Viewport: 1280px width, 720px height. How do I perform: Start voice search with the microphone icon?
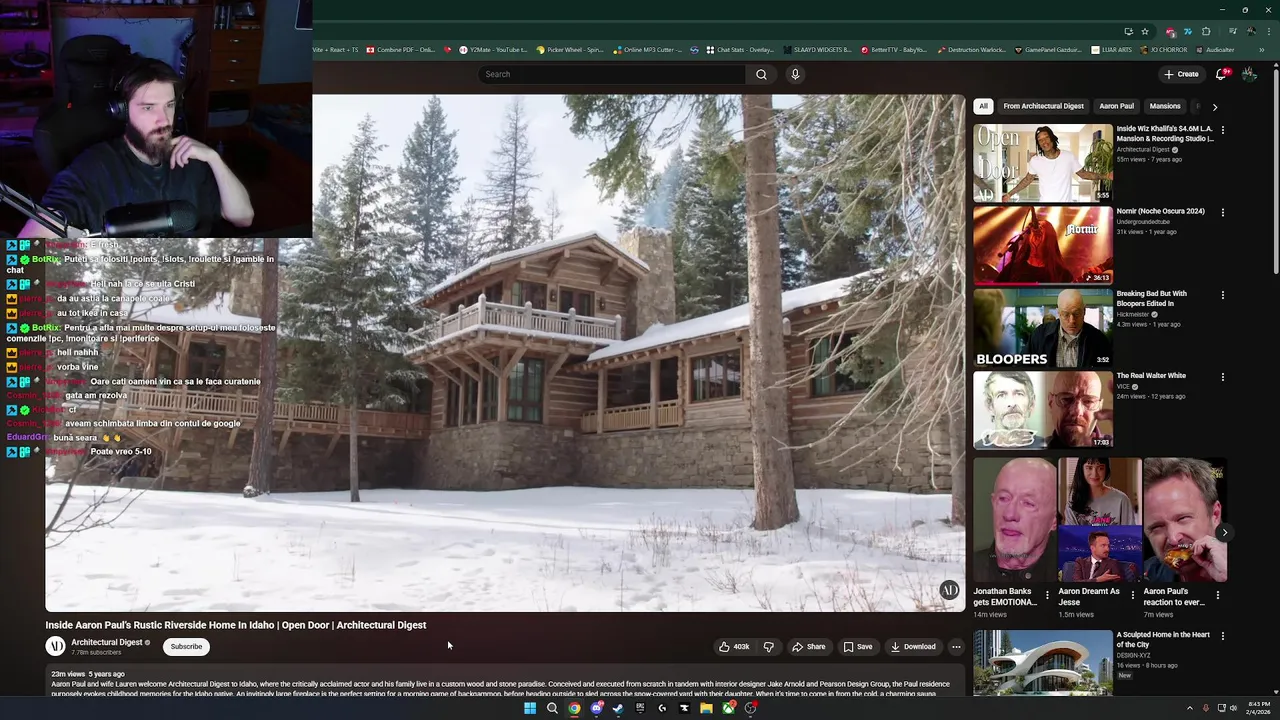point(795,74)
